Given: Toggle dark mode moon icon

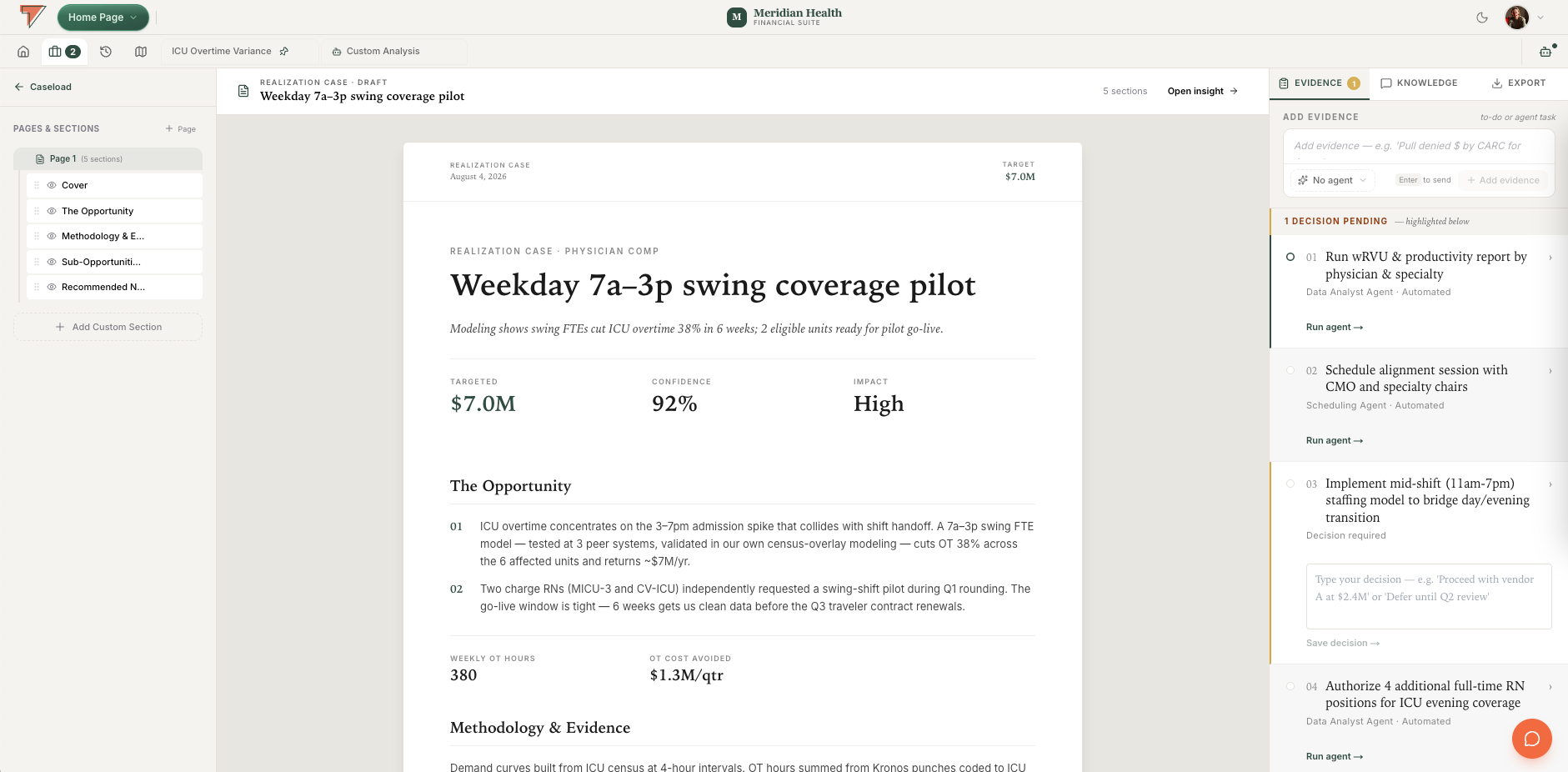Looking at the screenshot, I should pyautogui.click(x=1482, y=18).
